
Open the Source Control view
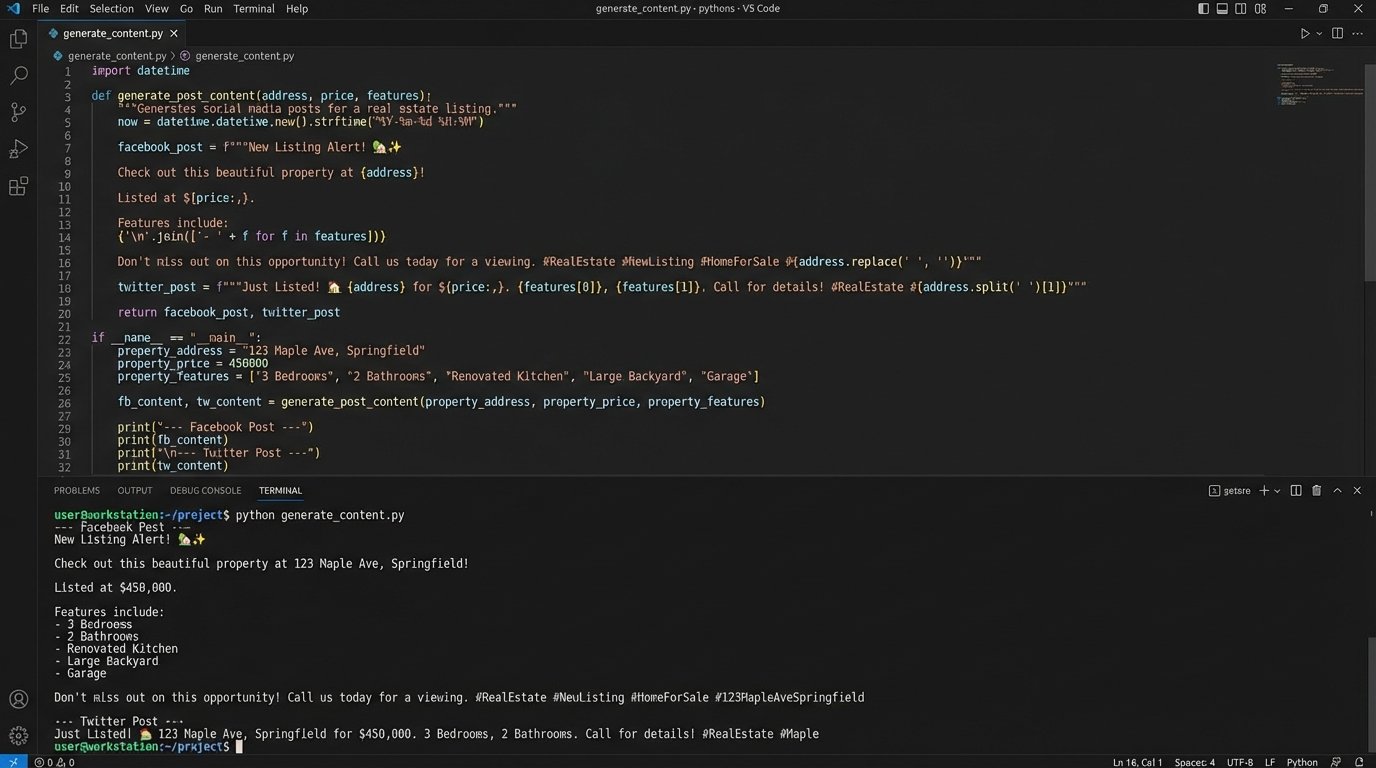click(18, 111)
